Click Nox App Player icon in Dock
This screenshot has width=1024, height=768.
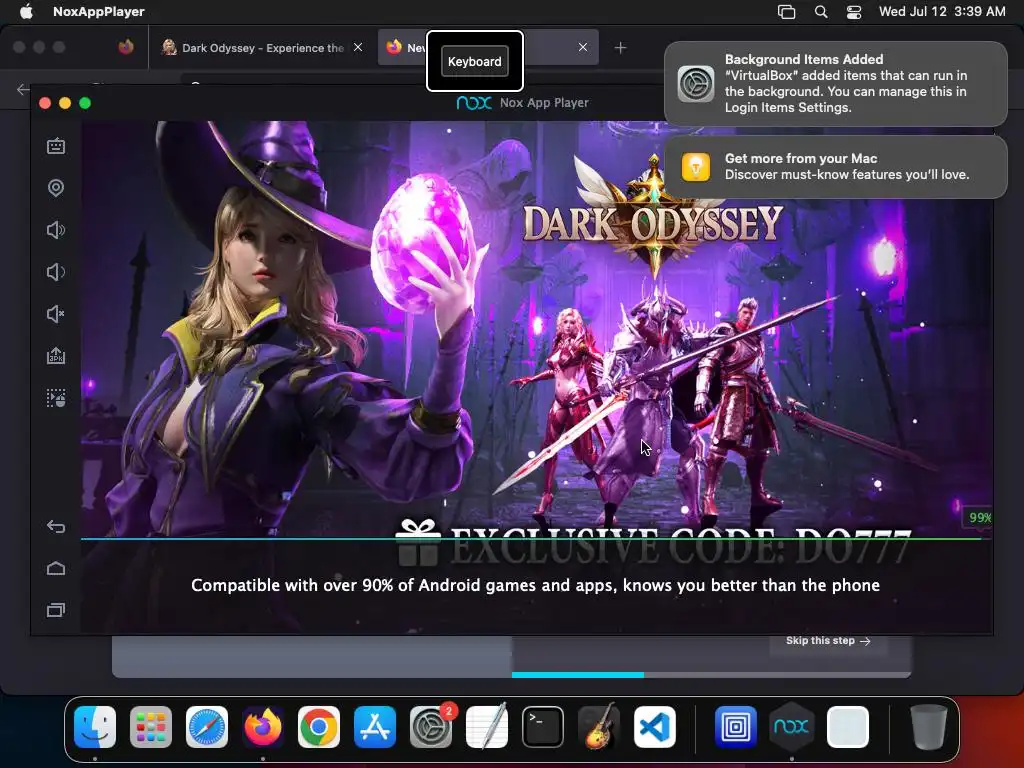coord(792,727)
